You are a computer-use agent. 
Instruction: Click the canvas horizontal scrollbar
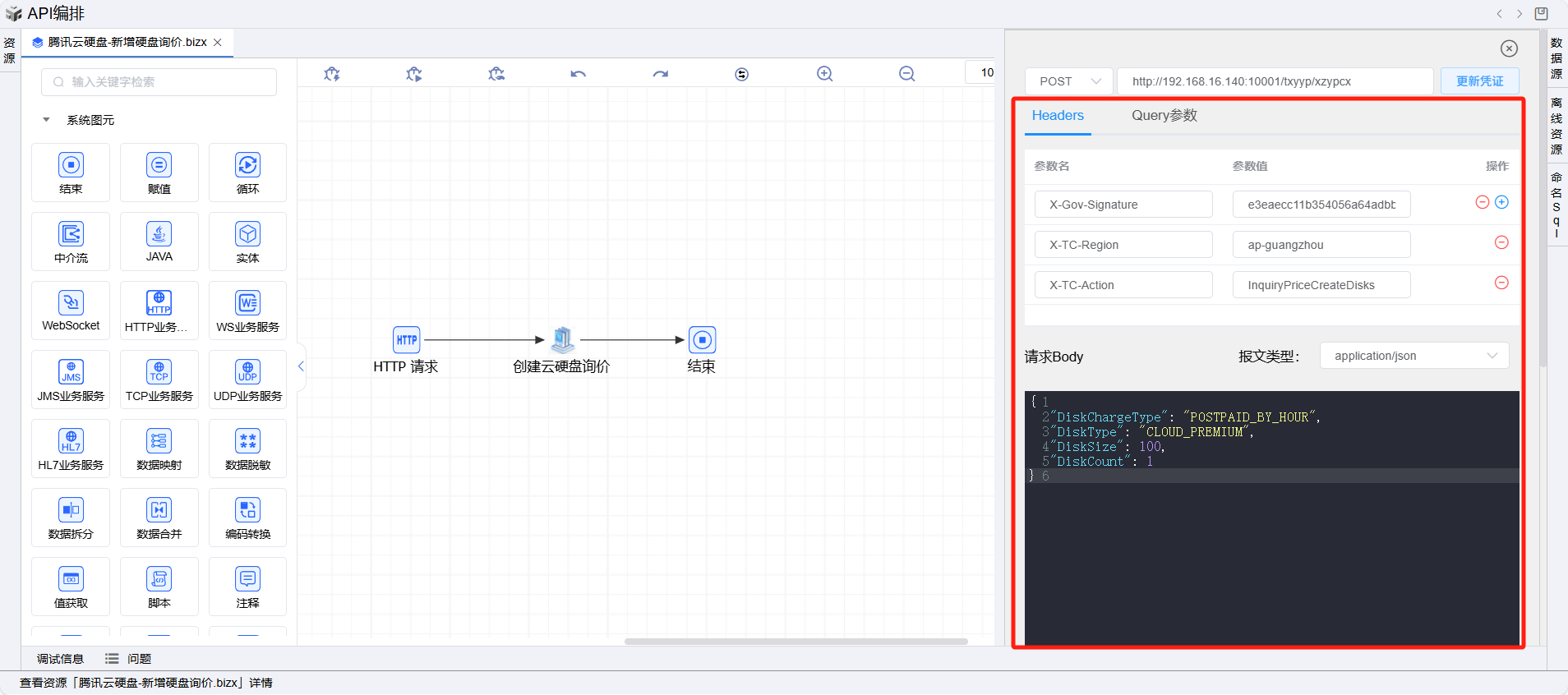tap(796, 642)
